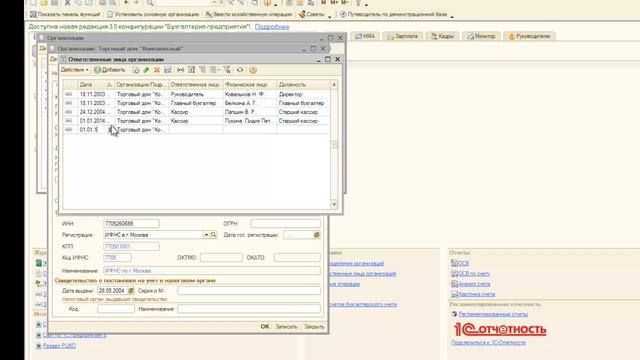Click the cut scissors icon in top toolbar
Viewport: 640px width, 360px height.
(67, 2)
